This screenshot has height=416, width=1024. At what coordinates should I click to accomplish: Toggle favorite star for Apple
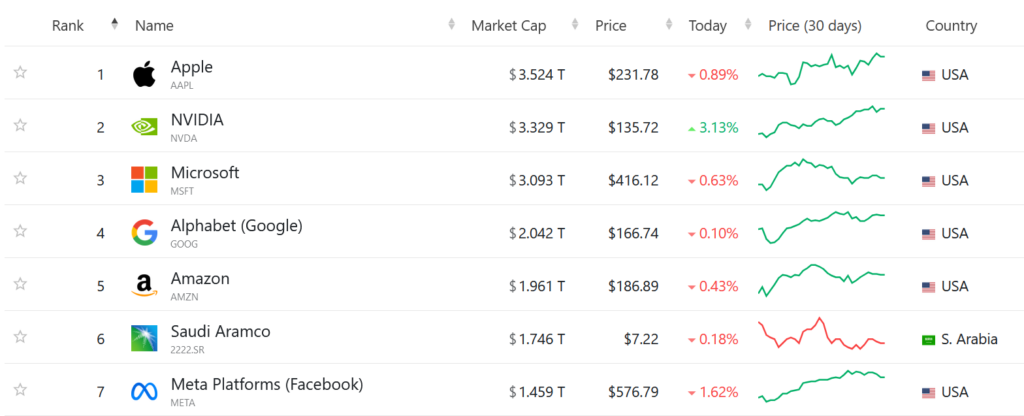pyautogui.click(x=20, y=72)
